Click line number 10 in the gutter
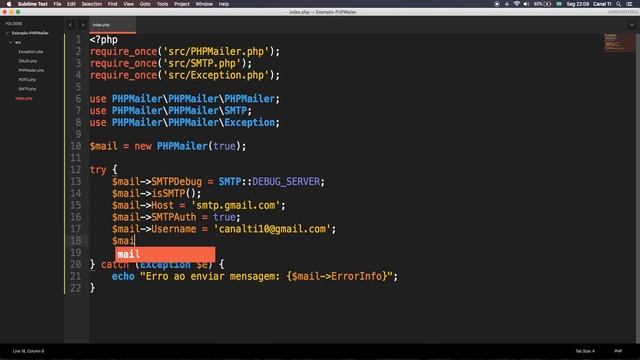Image resolution: width=640 pixels, height=360 pixels. tap(76, 146)
